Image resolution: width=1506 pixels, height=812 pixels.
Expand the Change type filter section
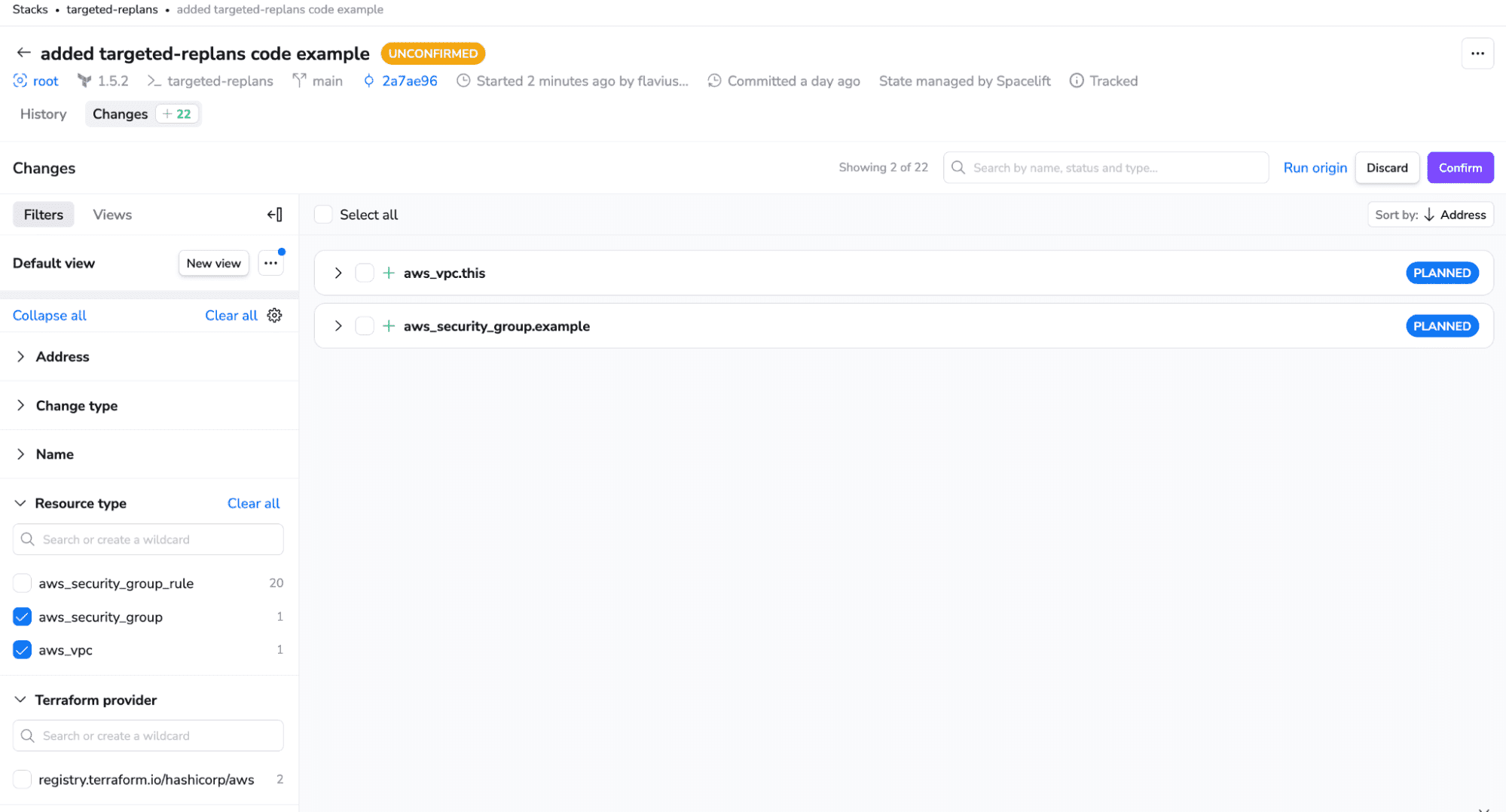[x=21, y=405]
